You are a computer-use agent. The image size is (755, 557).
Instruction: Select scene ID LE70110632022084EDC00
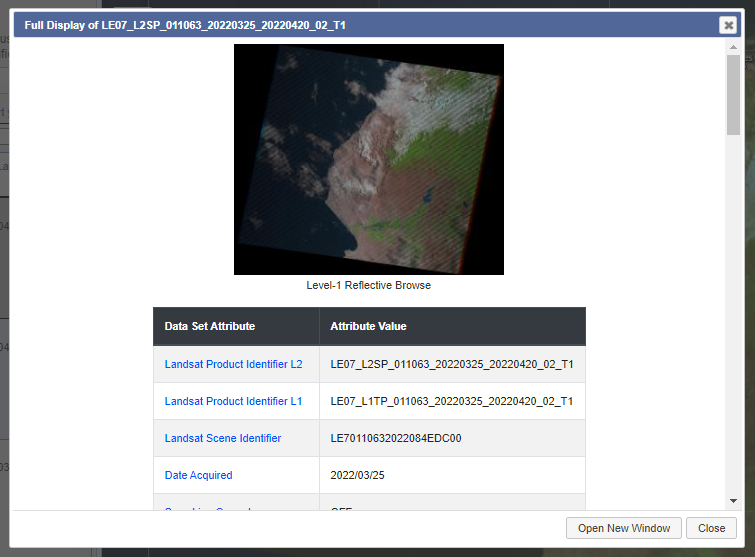pyautogui.click(x=396, y=438)
